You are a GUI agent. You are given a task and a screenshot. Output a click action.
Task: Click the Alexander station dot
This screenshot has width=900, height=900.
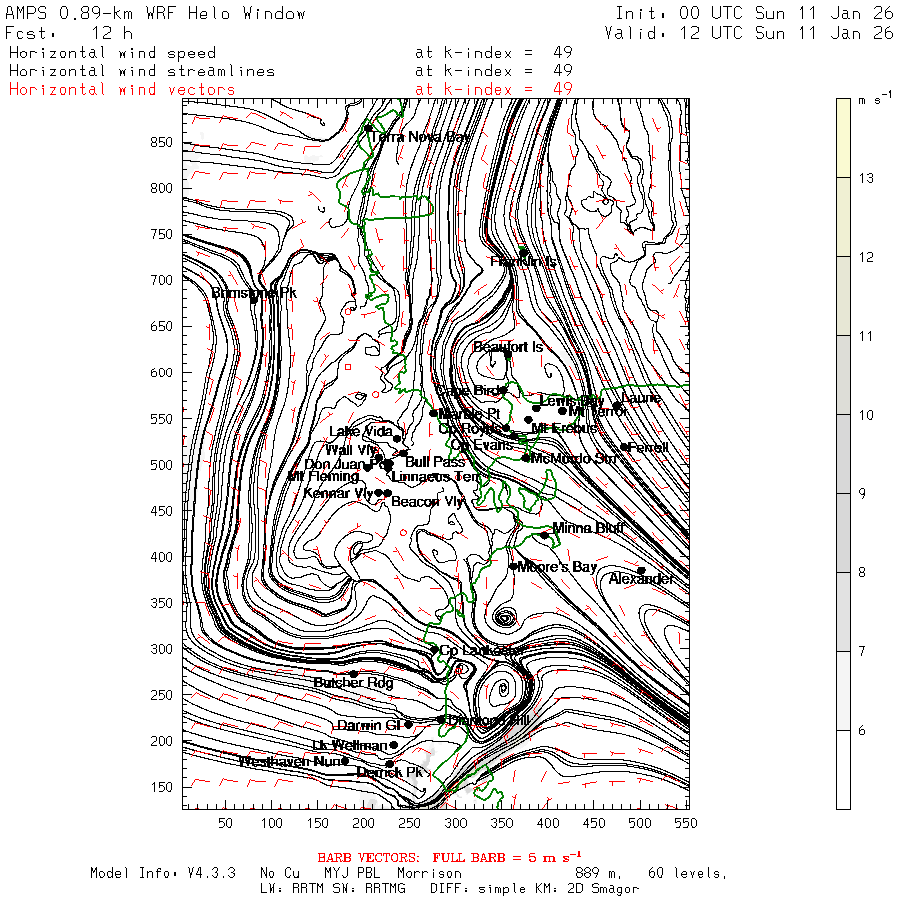pos(641,571)
